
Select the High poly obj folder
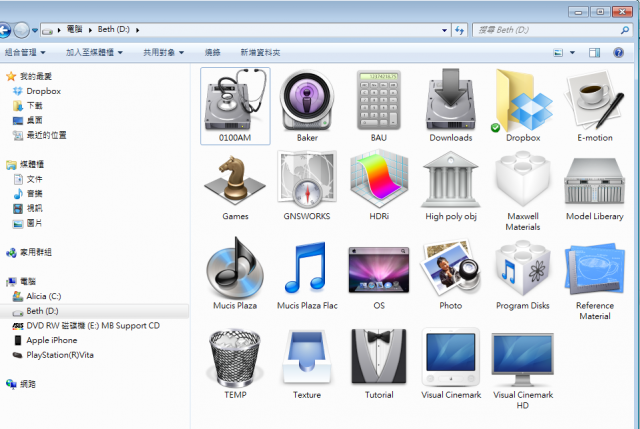pyautogui.click(x=451, y=180)
